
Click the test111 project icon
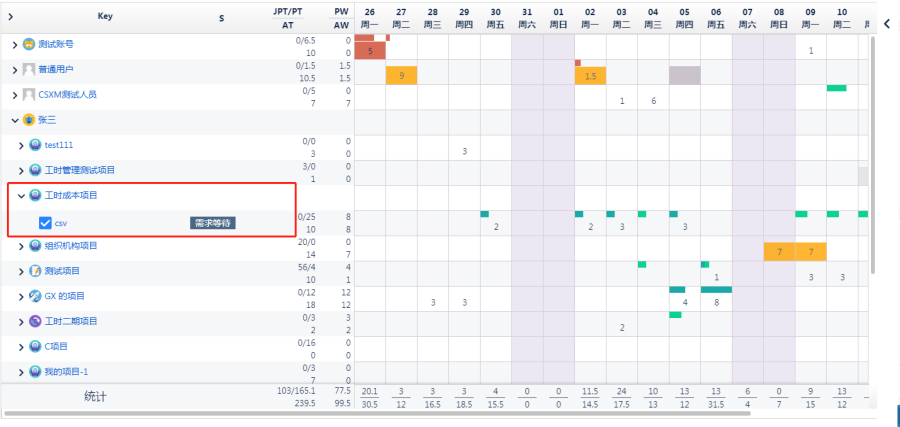[x=36, y=145]
